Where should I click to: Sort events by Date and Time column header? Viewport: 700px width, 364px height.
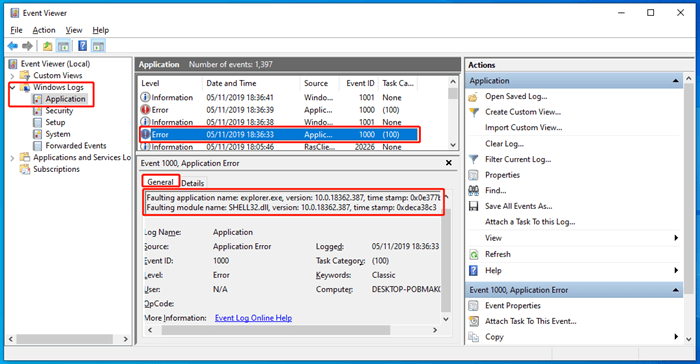pyautogui.click(x=251, y=83)
